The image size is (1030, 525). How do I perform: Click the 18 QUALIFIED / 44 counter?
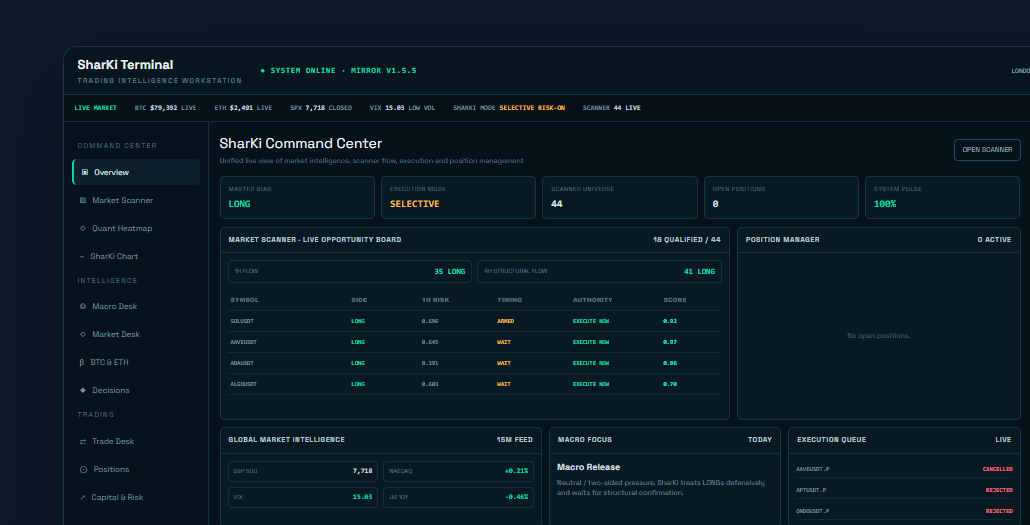686,240
